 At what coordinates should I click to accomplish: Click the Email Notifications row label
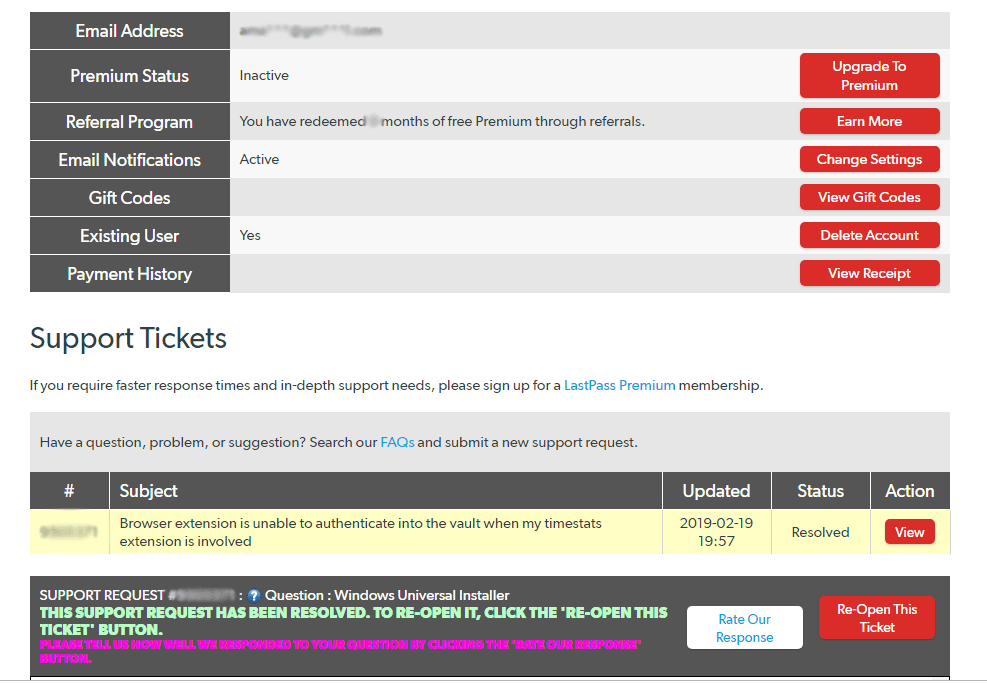(x=130, y=160)
